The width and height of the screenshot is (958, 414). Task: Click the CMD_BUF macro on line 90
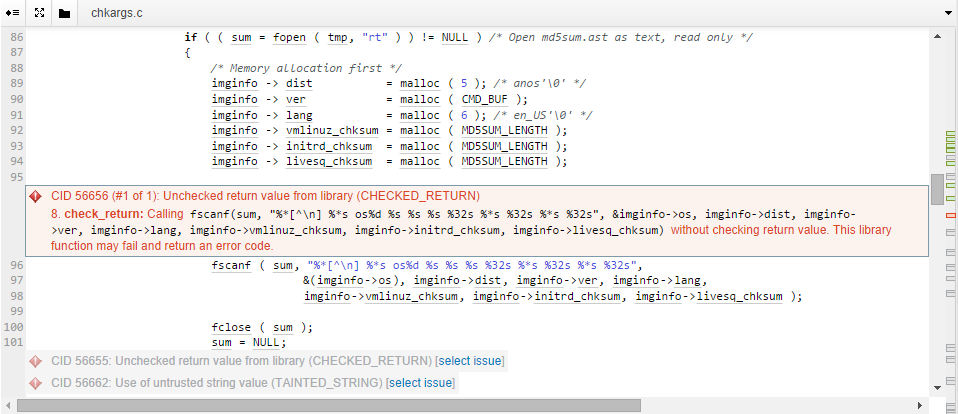point(486,100)
